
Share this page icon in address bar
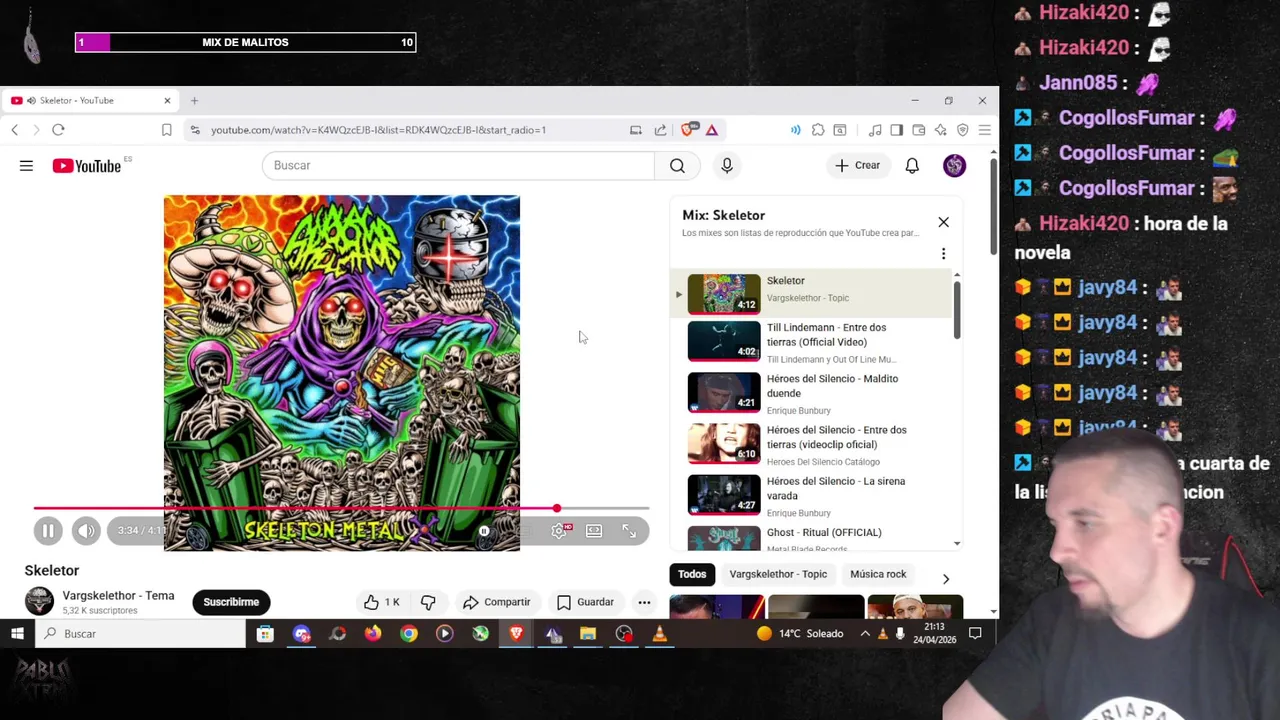click(x=660, y=130)
